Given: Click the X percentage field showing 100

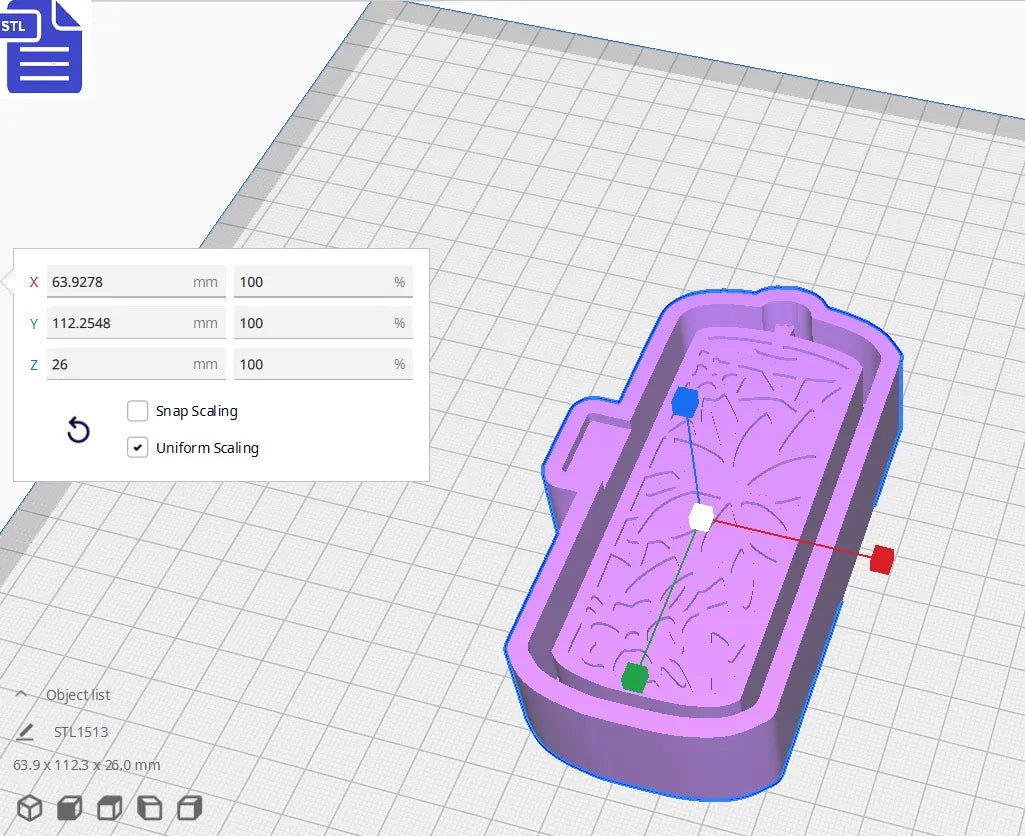Looking at the screenshot, I should (323, 282).
